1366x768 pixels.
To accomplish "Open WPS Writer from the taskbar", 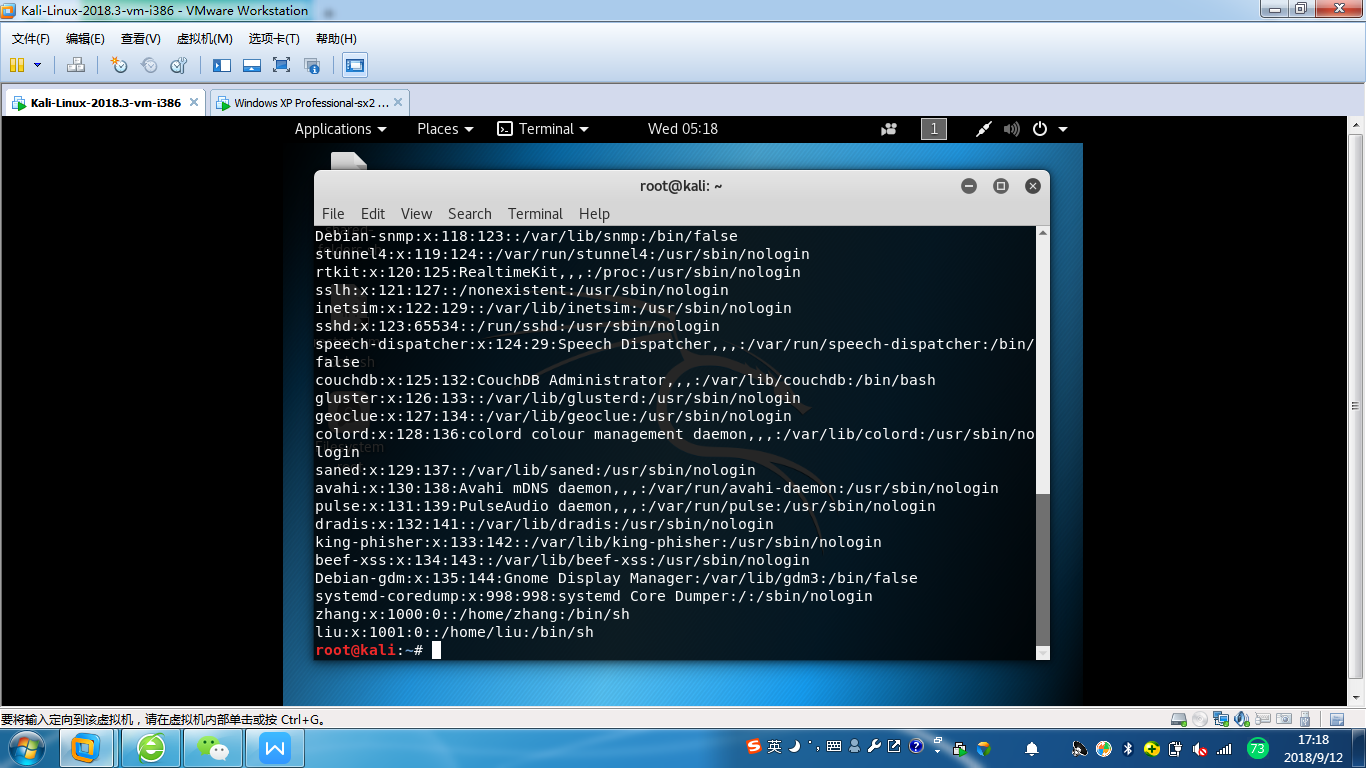I will coord(274,748).
